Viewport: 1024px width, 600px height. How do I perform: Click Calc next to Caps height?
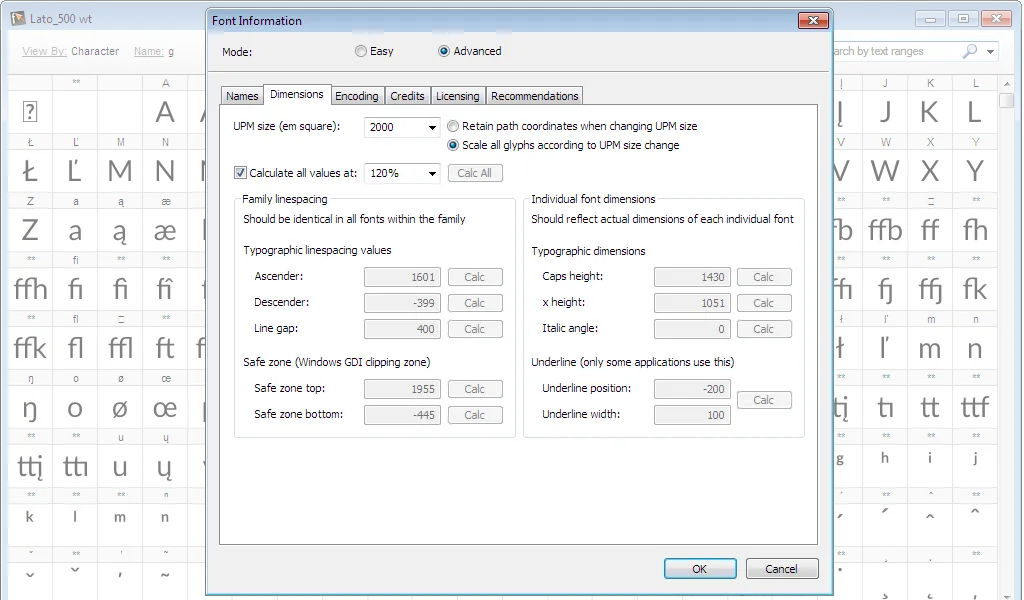coord(764,277)
